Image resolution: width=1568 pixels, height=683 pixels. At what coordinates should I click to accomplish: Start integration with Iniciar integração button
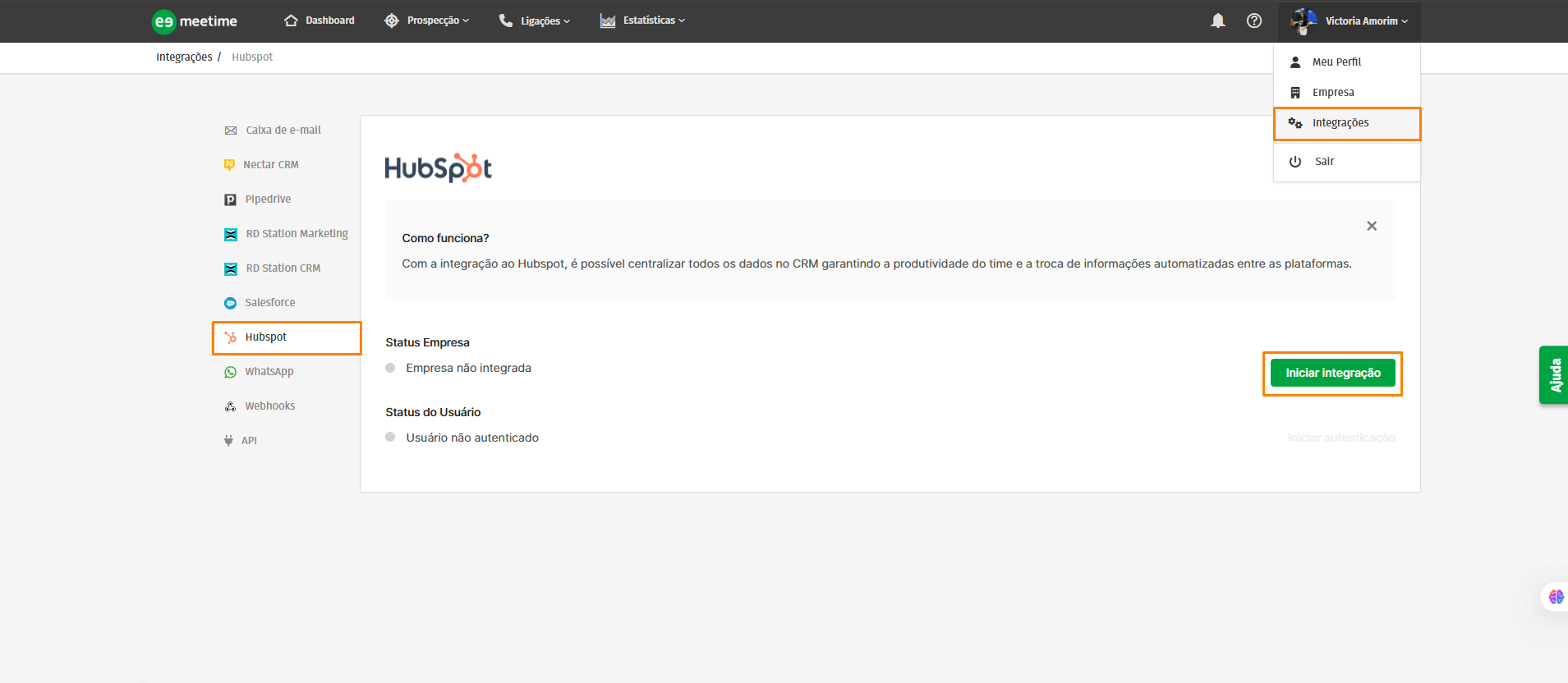1332,373
